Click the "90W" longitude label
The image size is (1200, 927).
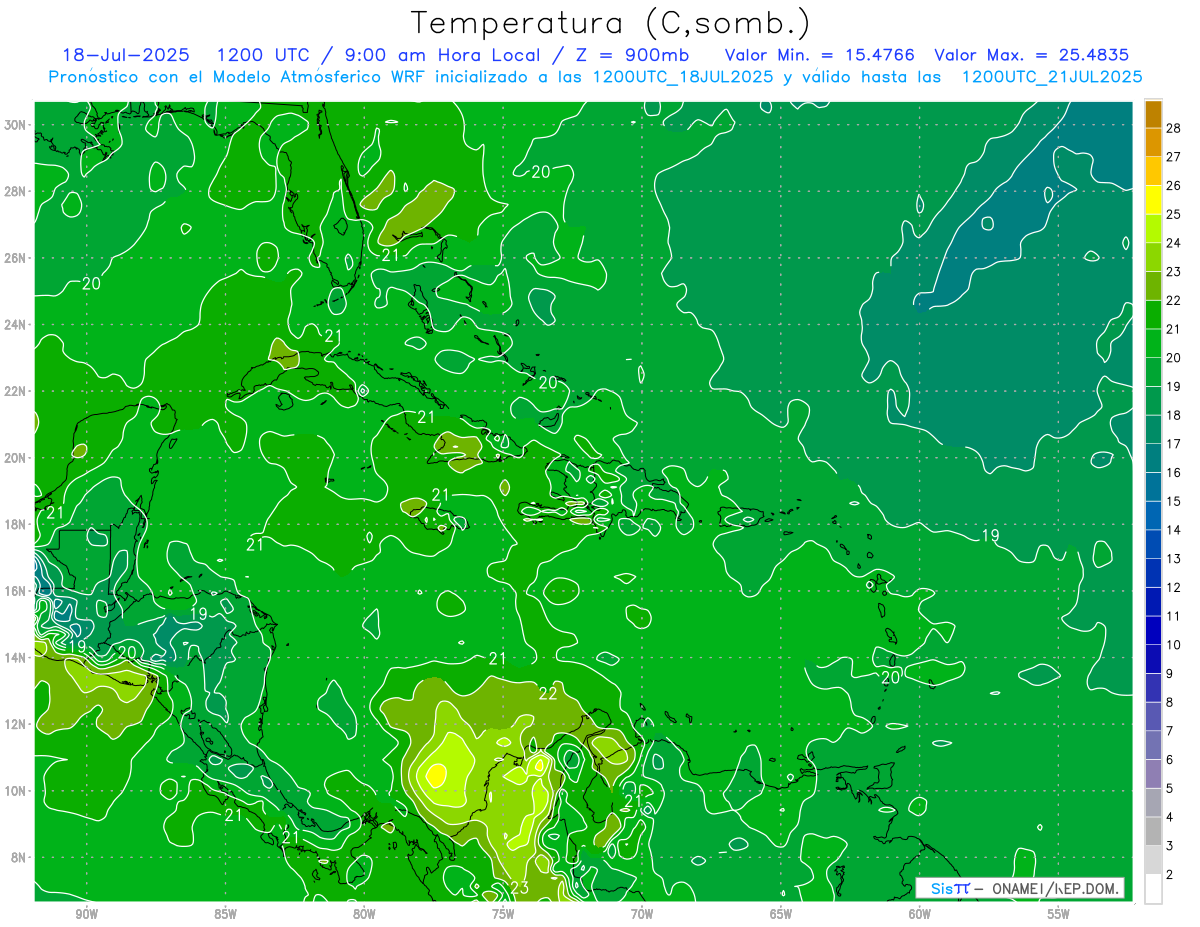coord(86,914)
